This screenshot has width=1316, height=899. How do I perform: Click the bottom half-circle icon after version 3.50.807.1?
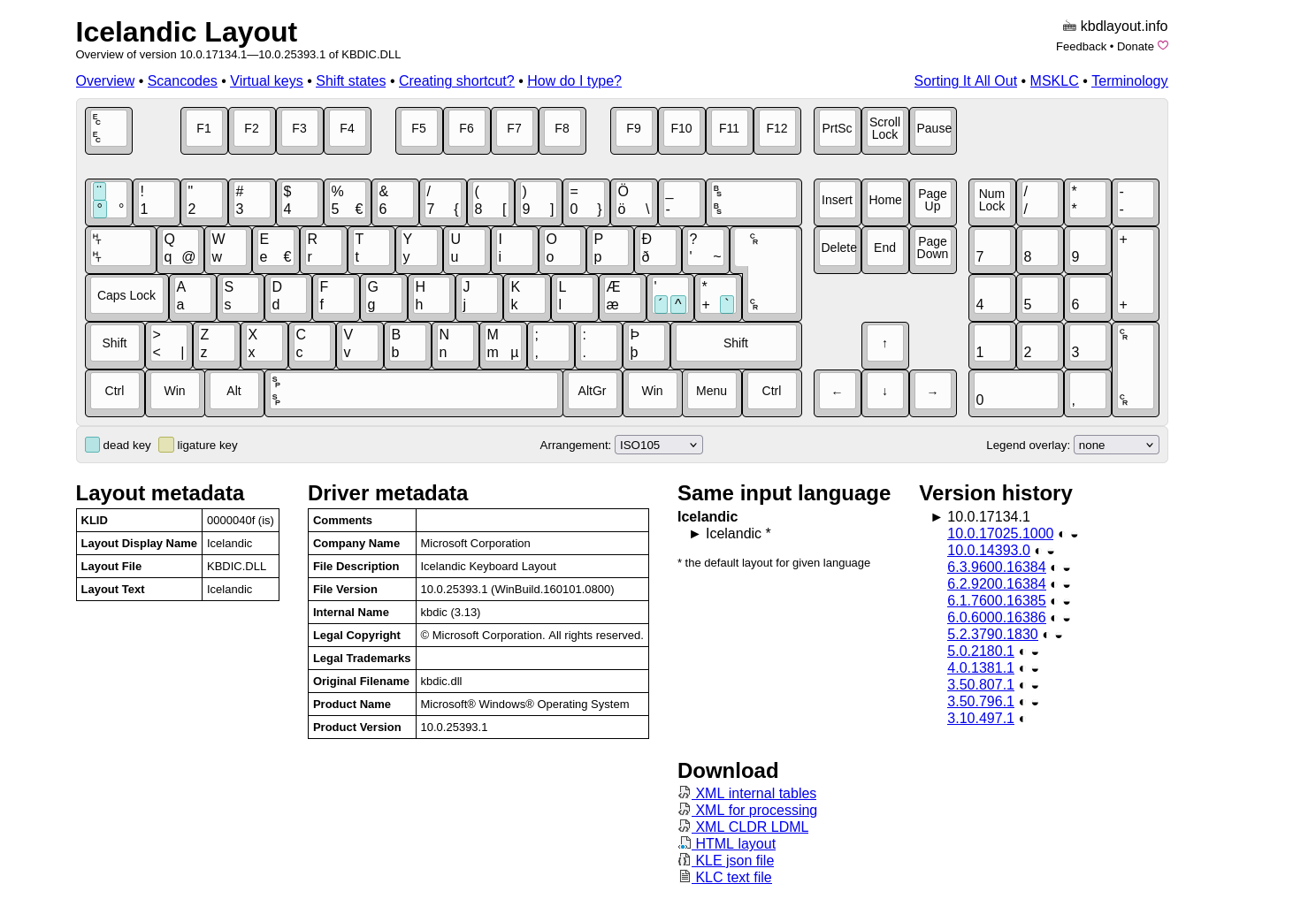(x=1035, y=687)
